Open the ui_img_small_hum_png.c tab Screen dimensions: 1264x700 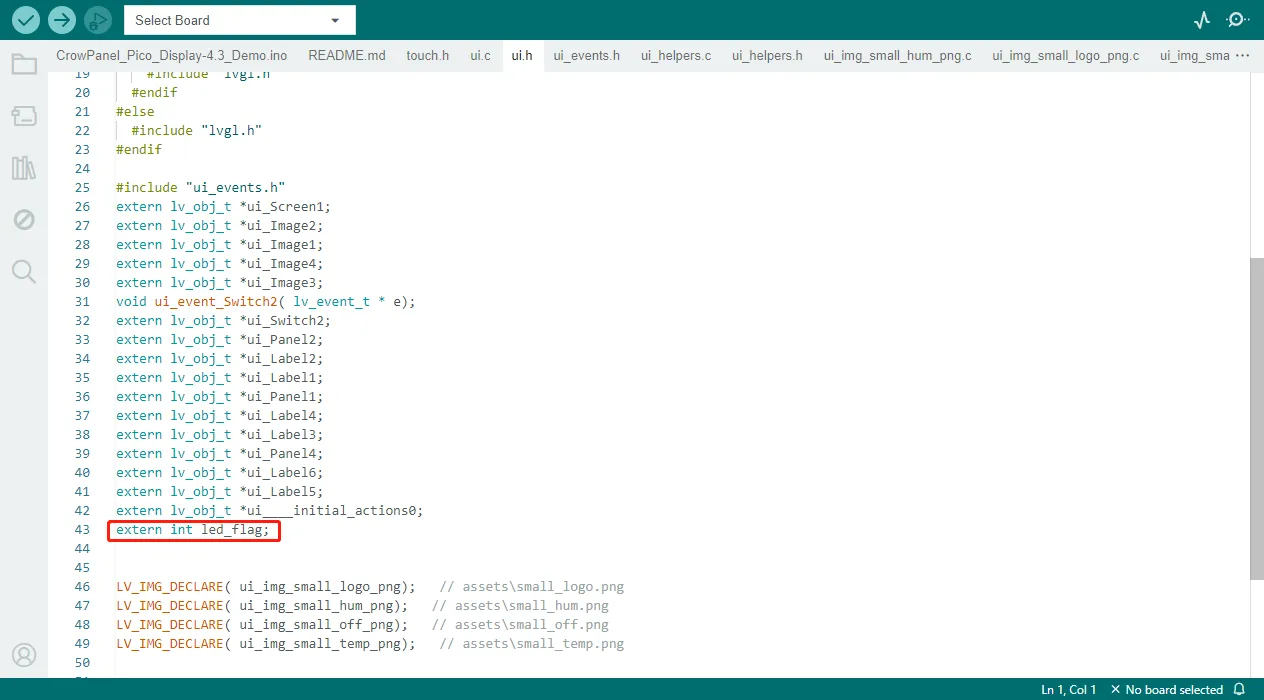897,56
